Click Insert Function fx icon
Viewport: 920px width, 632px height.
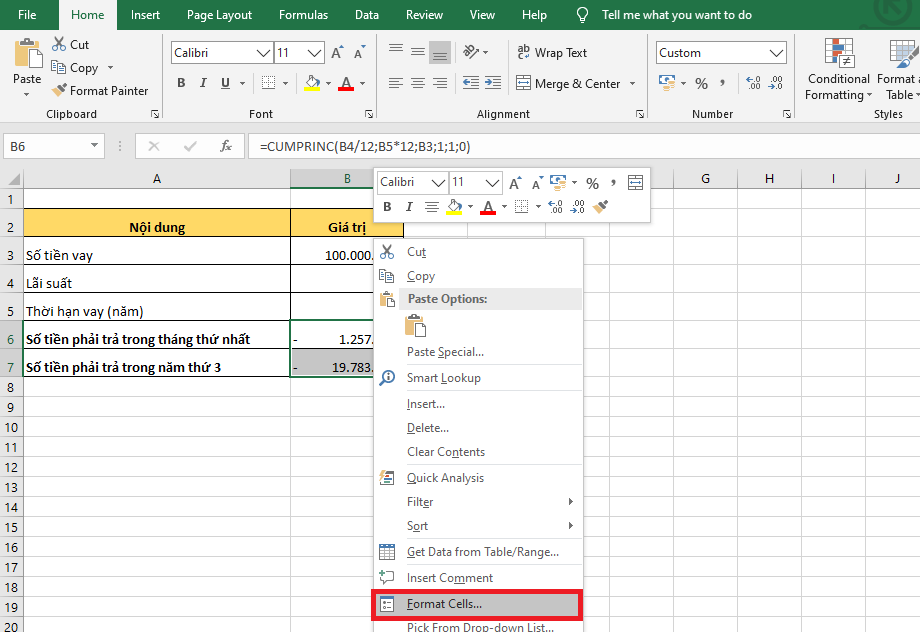tap(226, 146)
